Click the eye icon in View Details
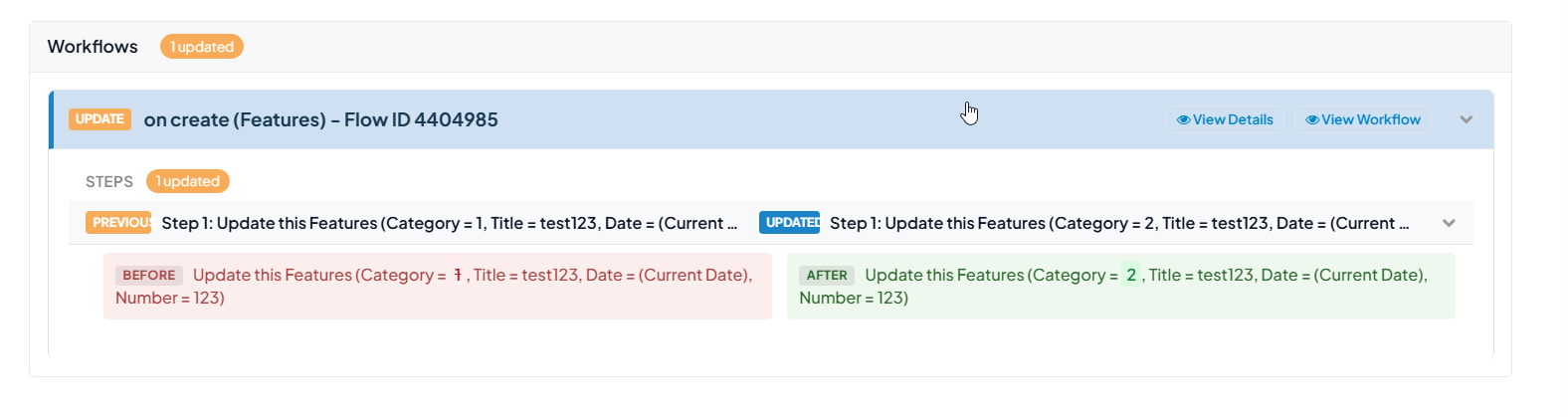 1183,119
